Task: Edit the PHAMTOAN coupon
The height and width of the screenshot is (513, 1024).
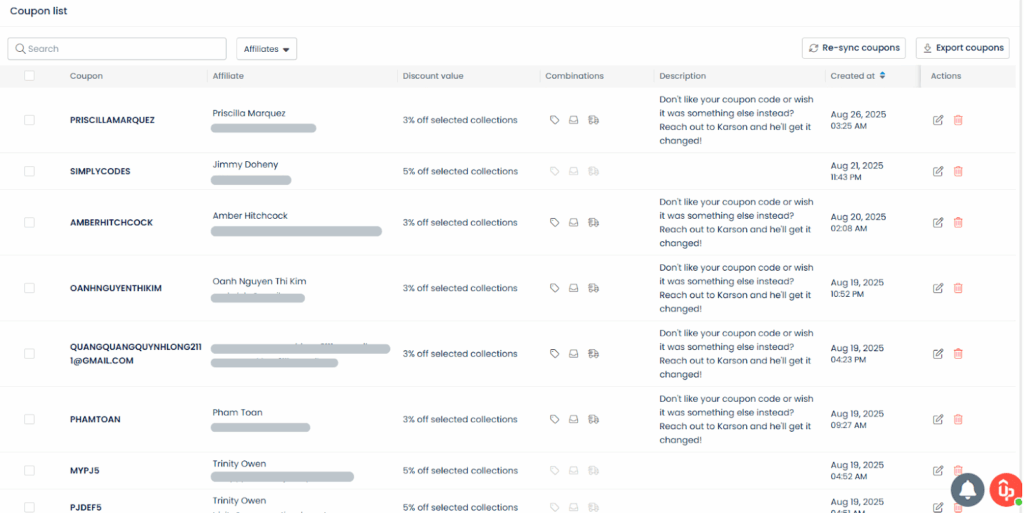Action: [938, 419]
